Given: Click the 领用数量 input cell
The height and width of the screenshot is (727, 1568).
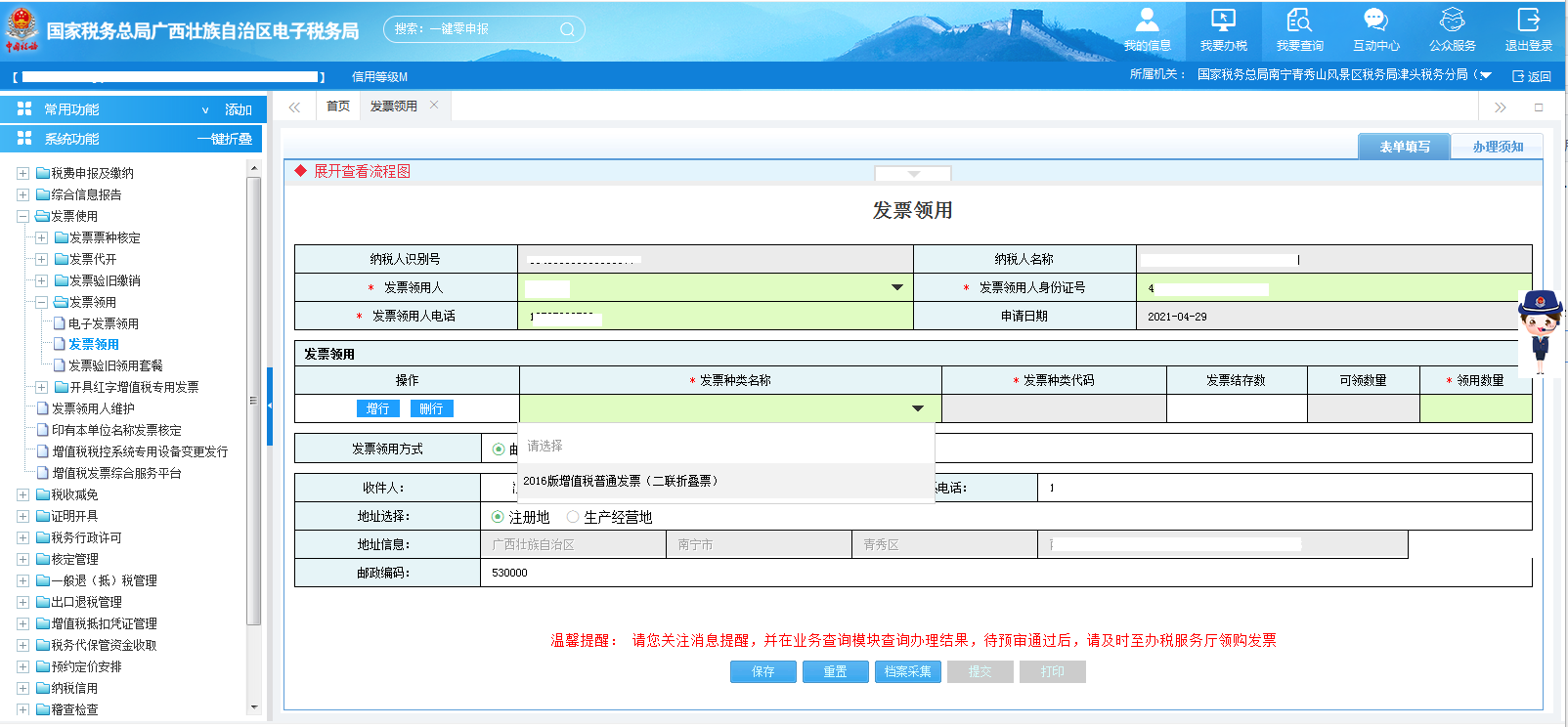Looking at the screenshot, I should tap(1474, 408).
